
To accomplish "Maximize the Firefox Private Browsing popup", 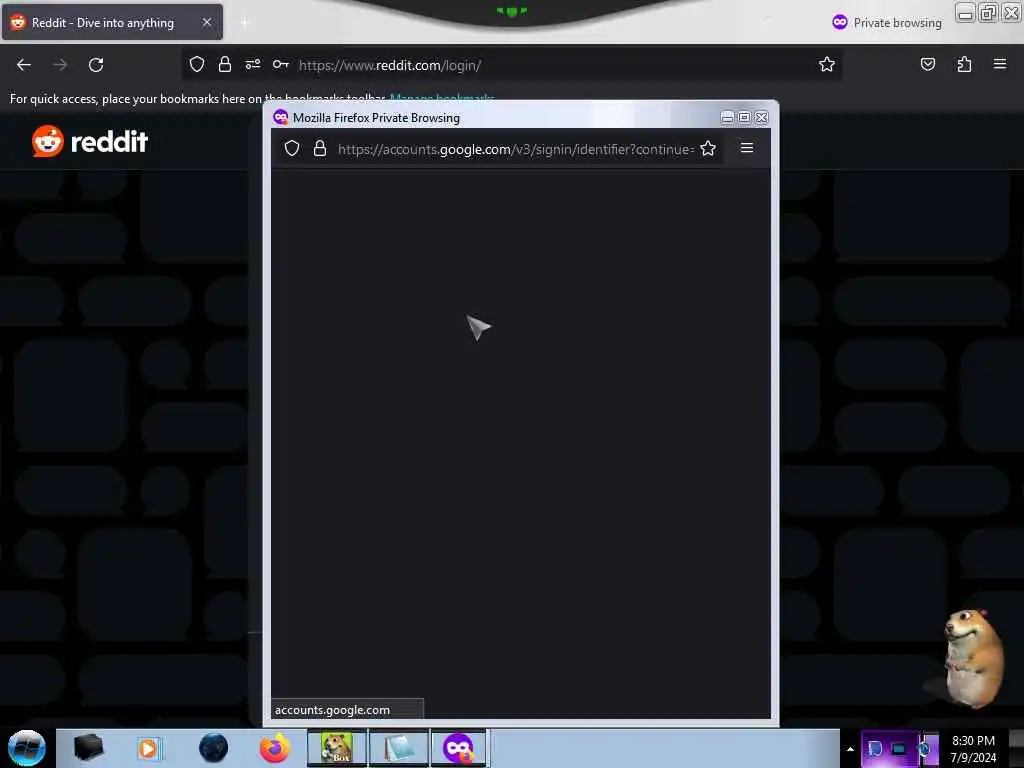I will 744,118.
